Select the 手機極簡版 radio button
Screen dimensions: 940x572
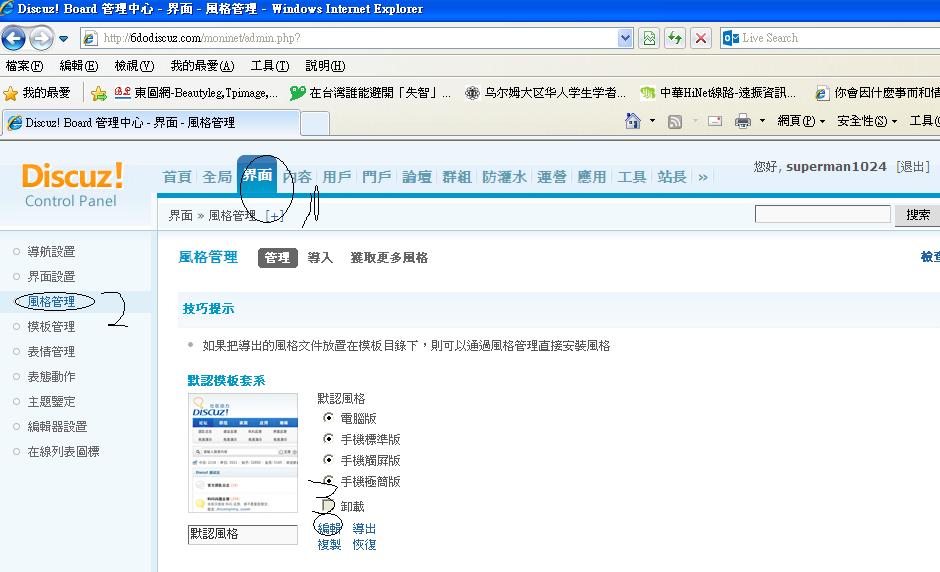point(328,480)
